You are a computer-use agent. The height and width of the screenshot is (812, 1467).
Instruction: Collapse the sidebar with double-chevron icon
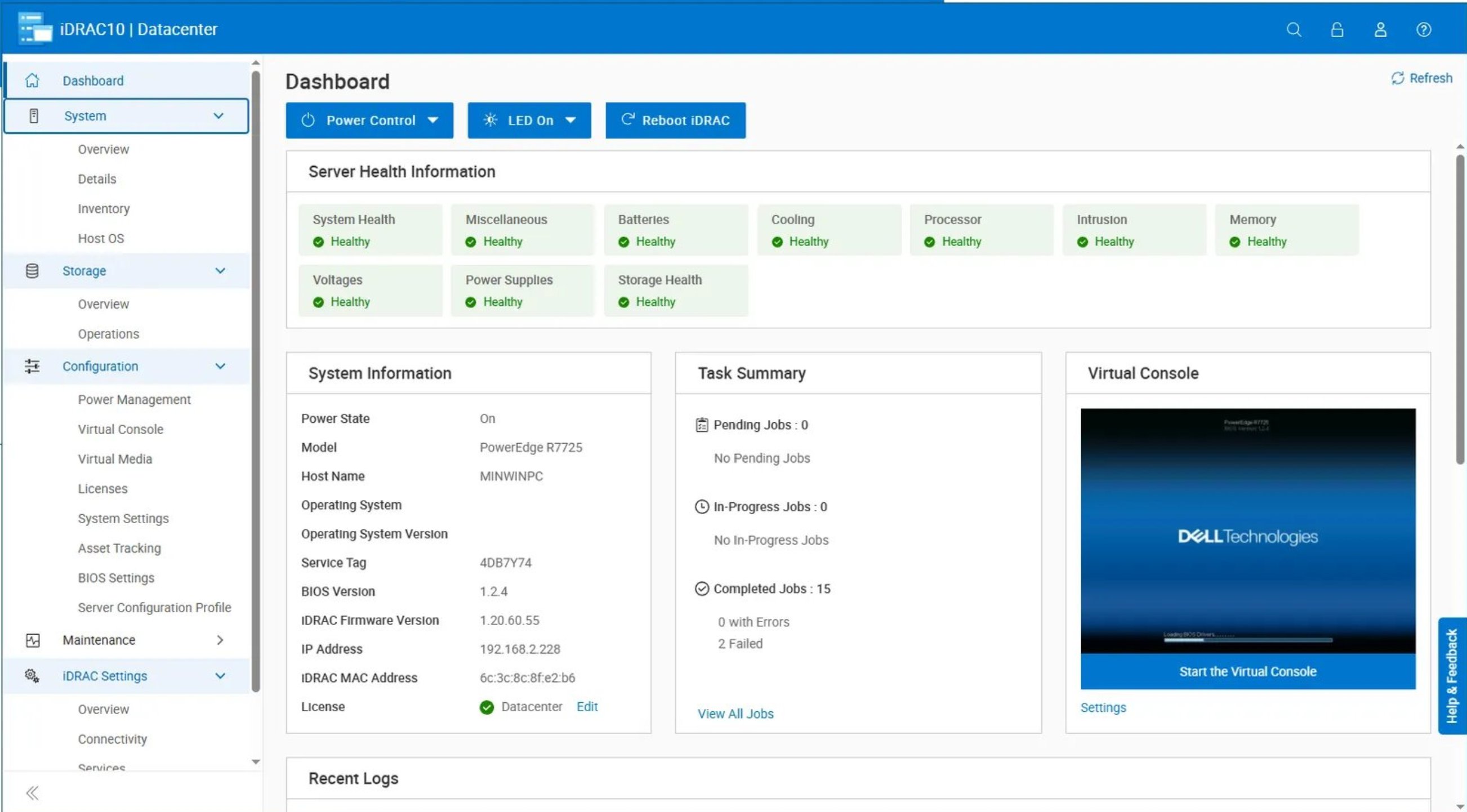click(x=33, y=792)
